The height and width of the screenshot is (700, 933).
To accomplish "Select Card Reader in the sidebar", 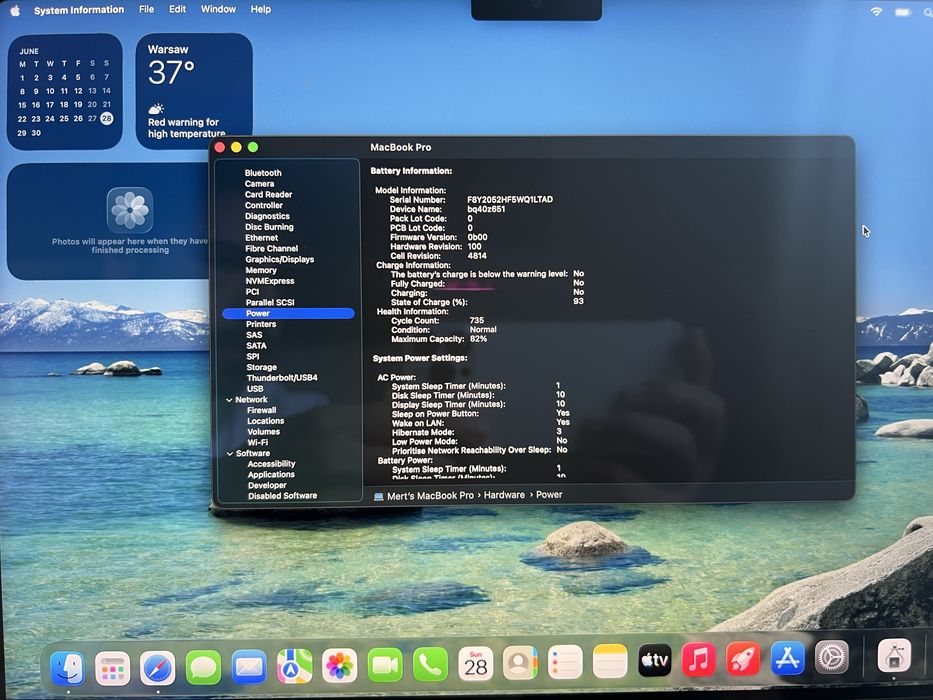I will (x=268, y=195).
